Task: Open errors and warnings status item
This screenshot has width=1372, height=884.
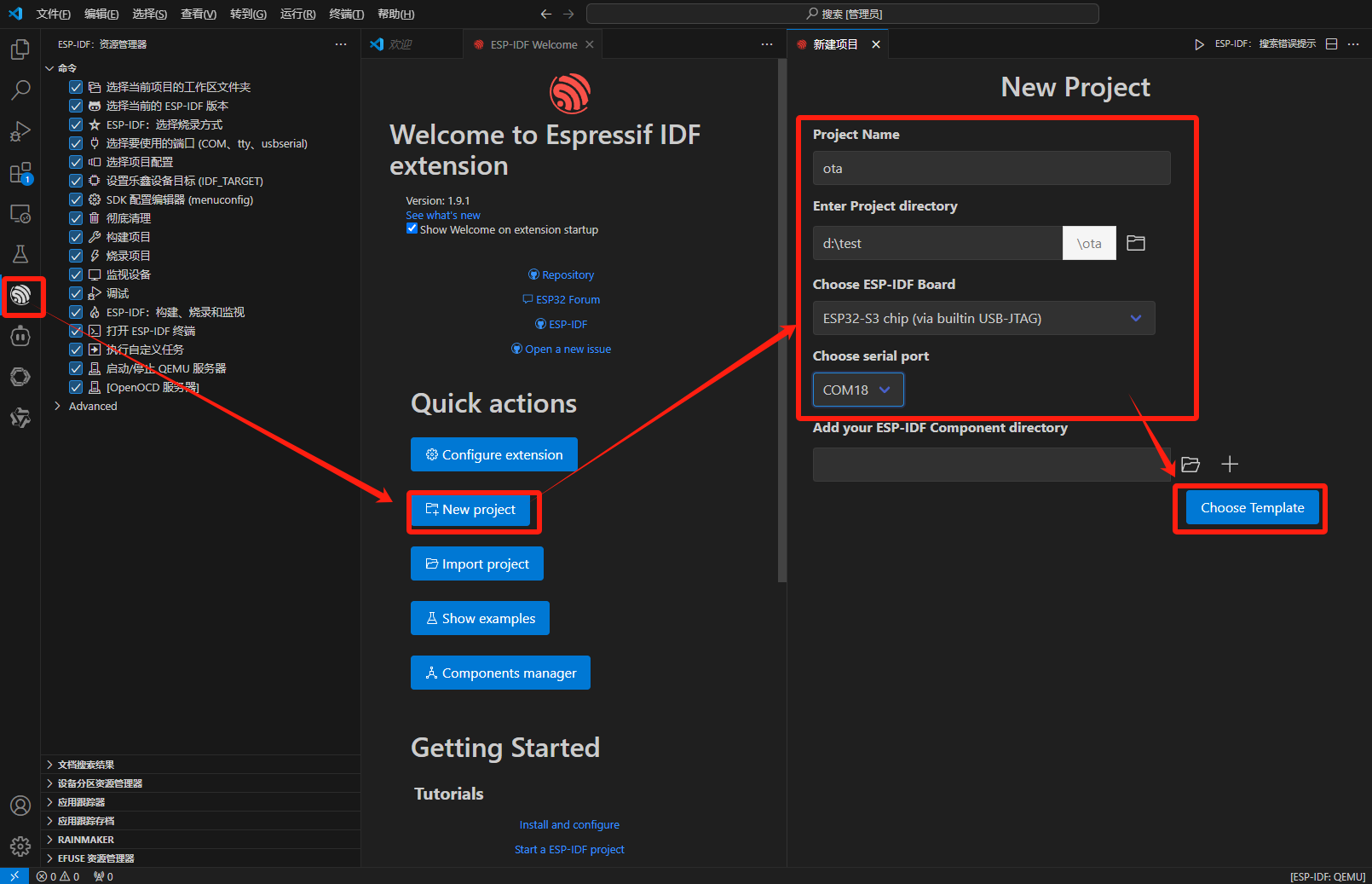Action: click(58, 876)
